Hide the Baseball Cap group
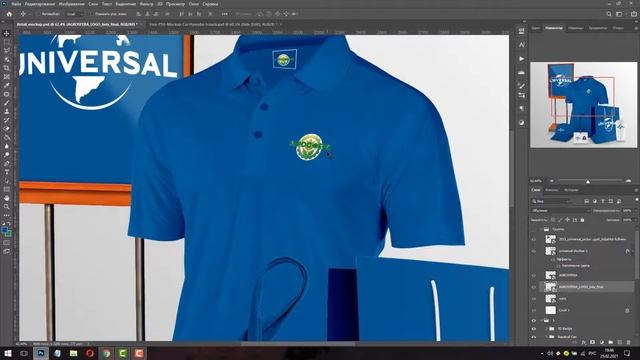The image size is (640, 360). (534, 337)
